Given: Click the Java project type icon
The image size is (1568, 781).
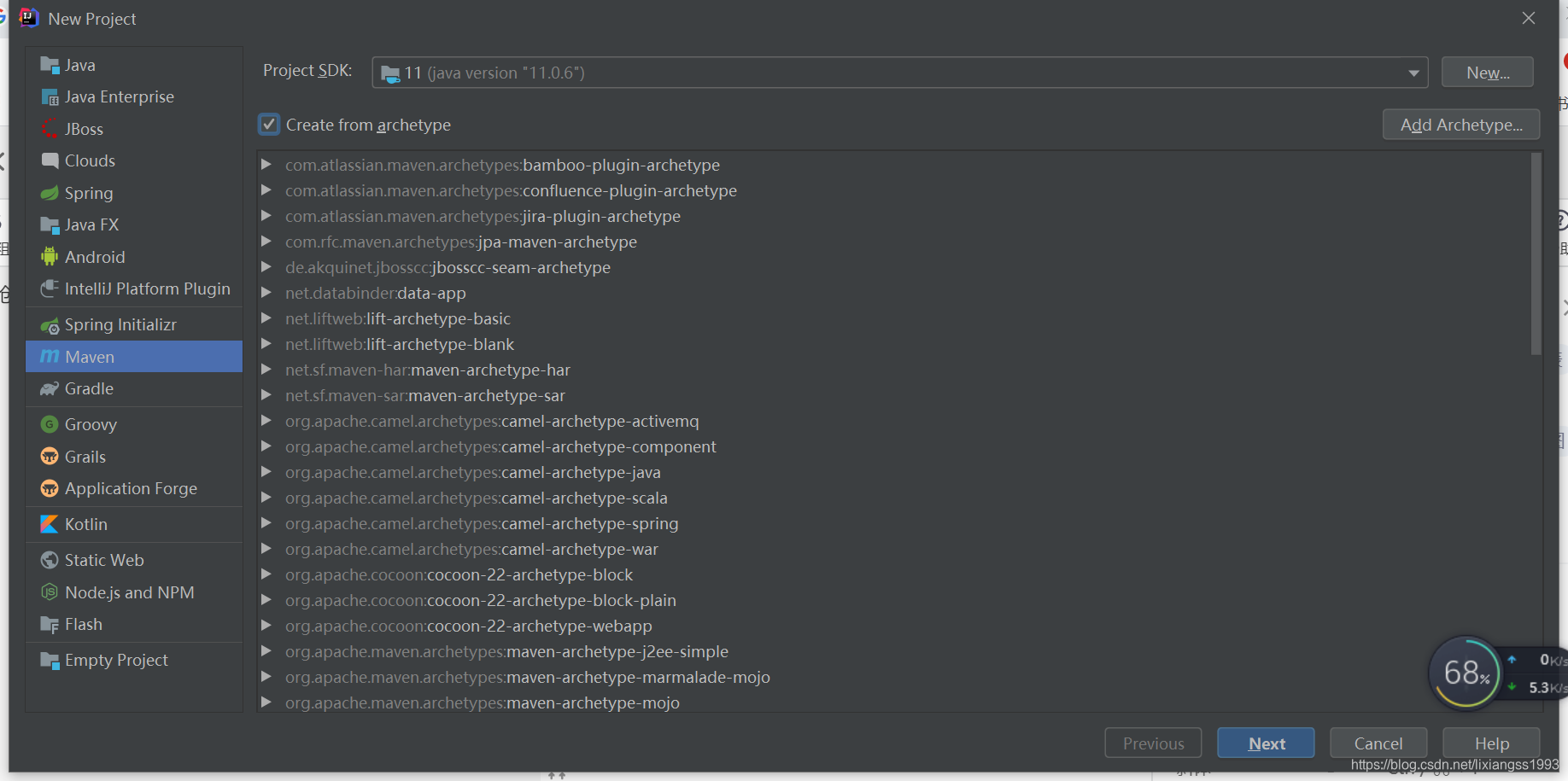Looking at the screenshot, I should pos(50,66).
